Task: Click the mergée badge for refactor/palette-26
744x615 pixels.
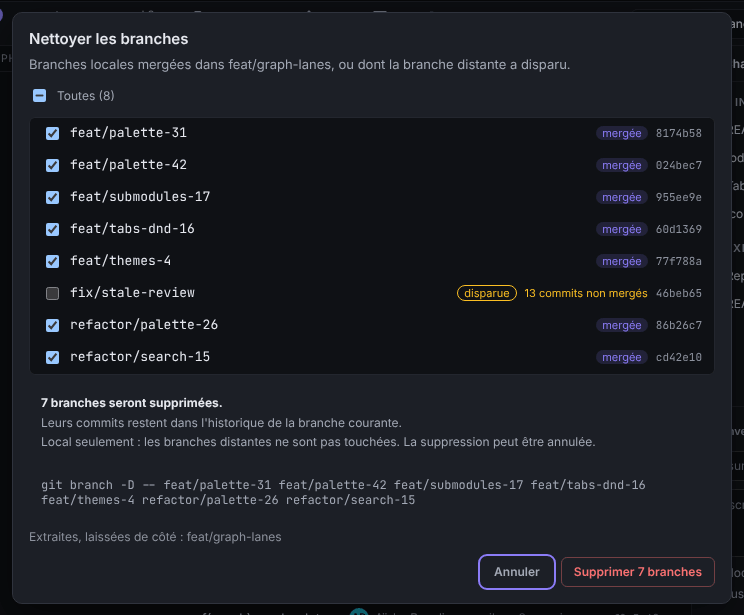Action: pos(622,326)
